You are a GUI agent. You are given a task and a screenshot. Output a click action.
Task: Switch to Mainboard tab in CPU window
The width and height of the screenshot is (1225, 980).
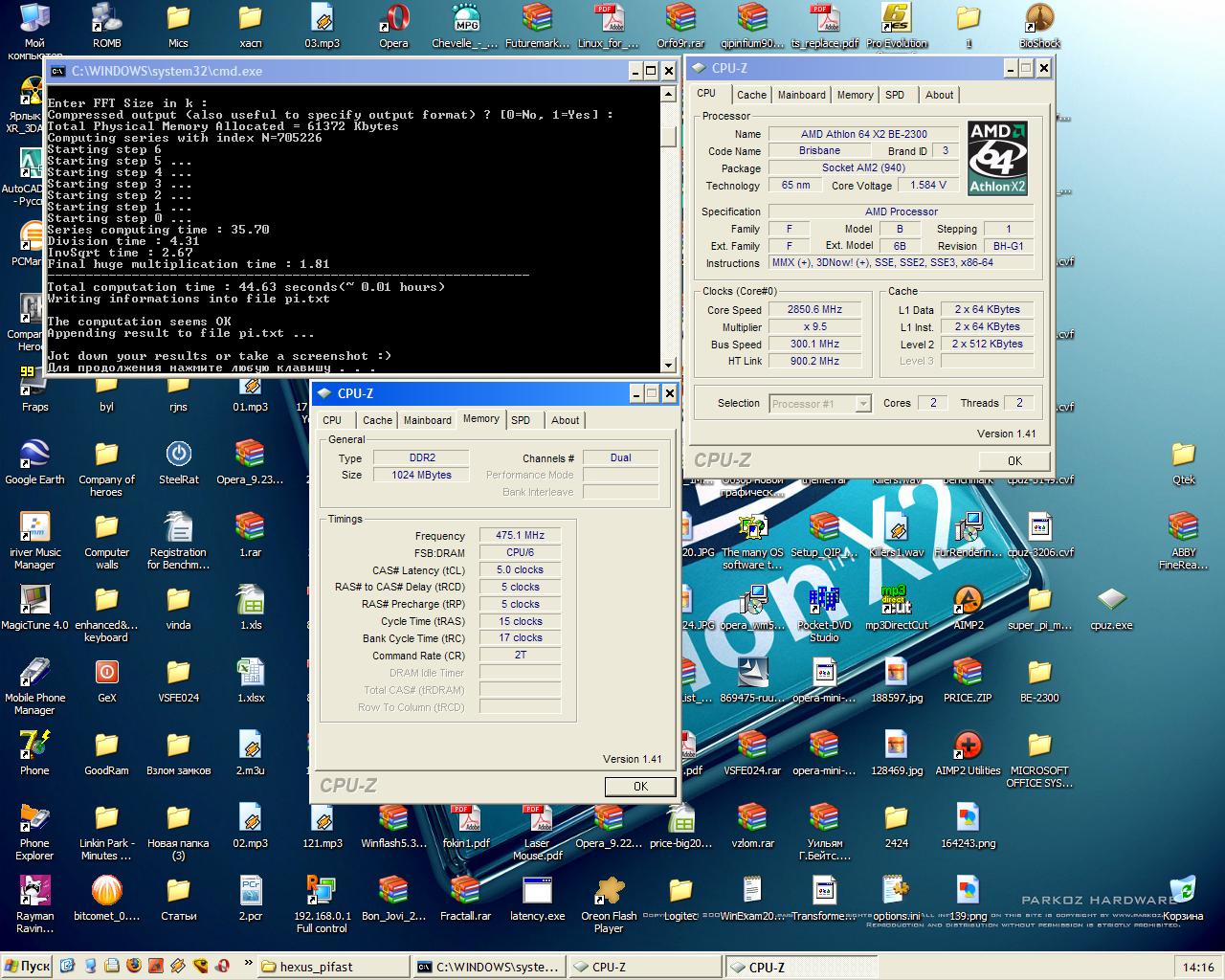(801, 95)
